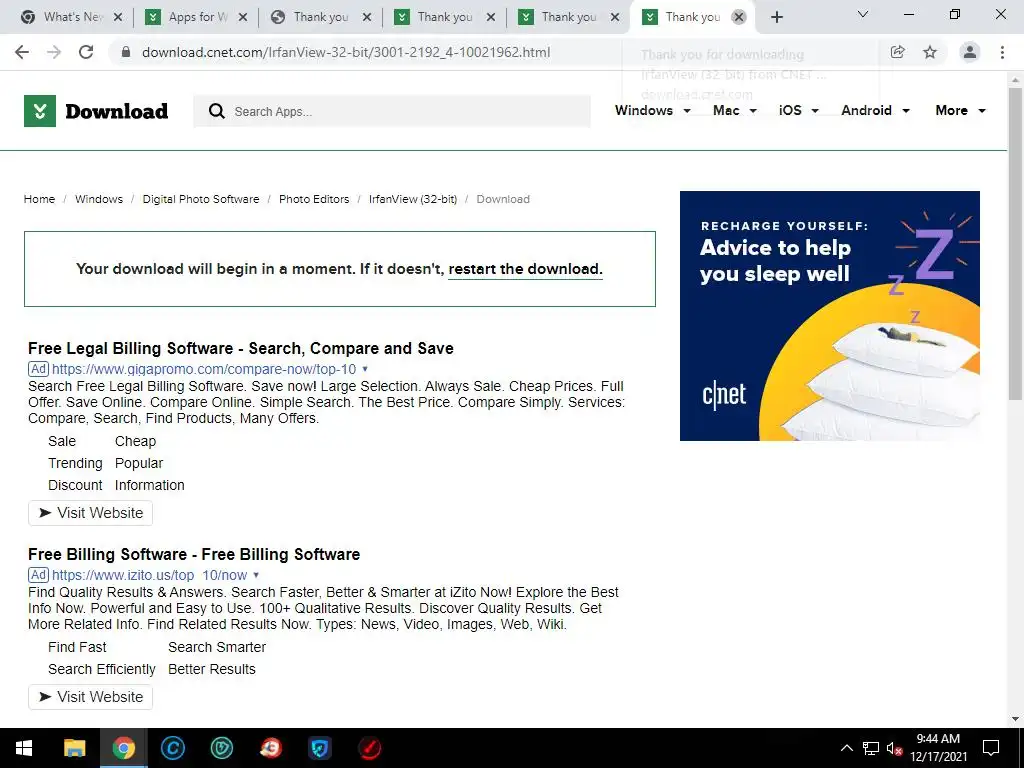This screenshot has width=1024, height=768.
Task: Click into the Search Apps field
Action: point(392,112)
